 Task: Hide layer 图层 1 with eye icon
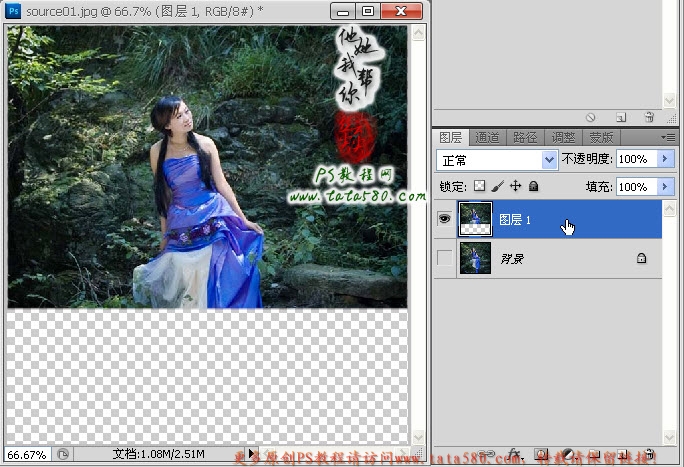click(445, 218)
